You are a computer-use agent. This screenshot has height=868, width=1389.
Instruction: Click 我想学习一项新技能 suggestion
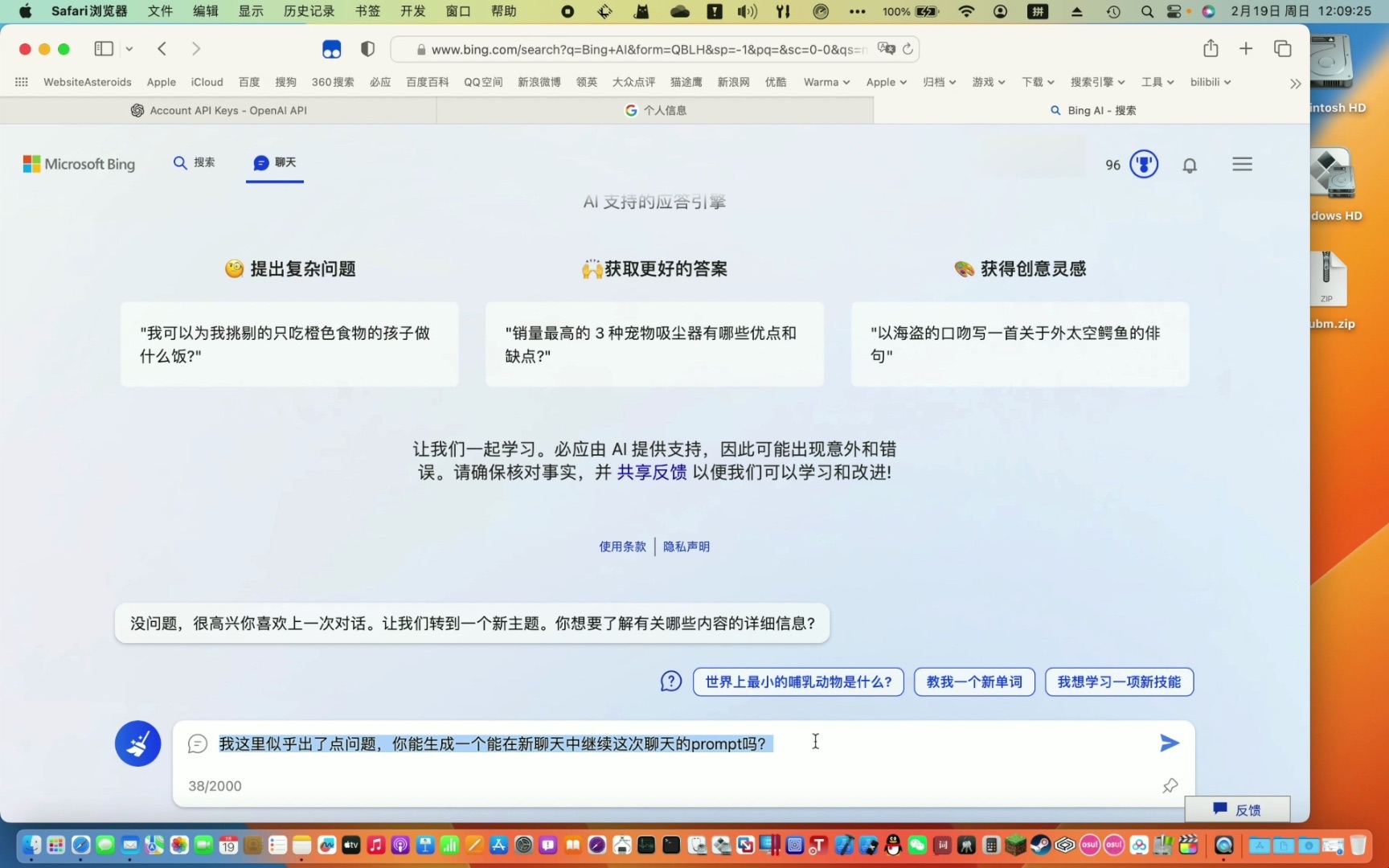click(1119, 682)
